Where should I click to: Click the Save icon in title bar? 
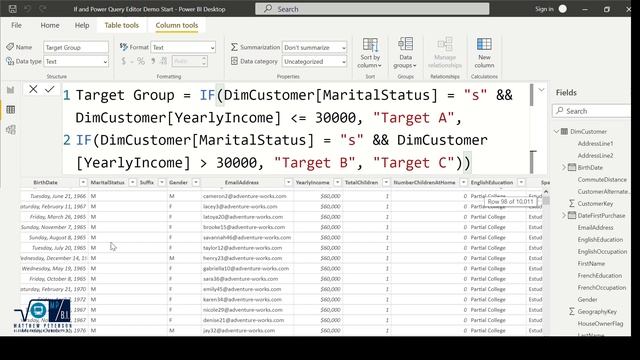click(x=13, y=9)
